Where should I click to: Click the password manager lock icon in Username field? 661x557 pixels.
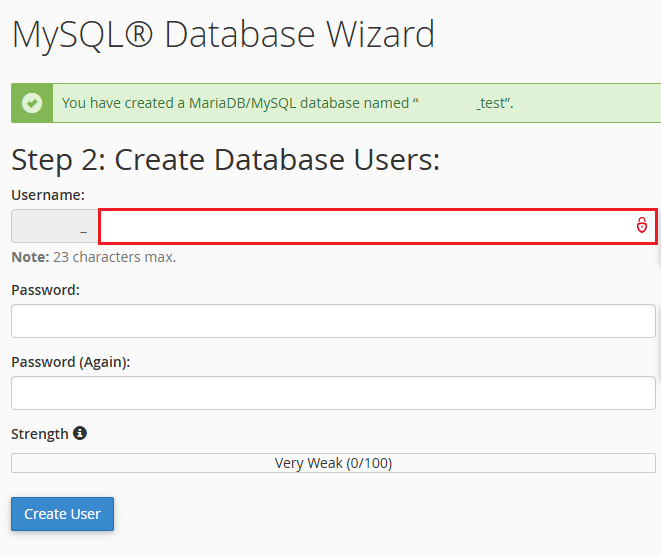(x=642, y=225)
